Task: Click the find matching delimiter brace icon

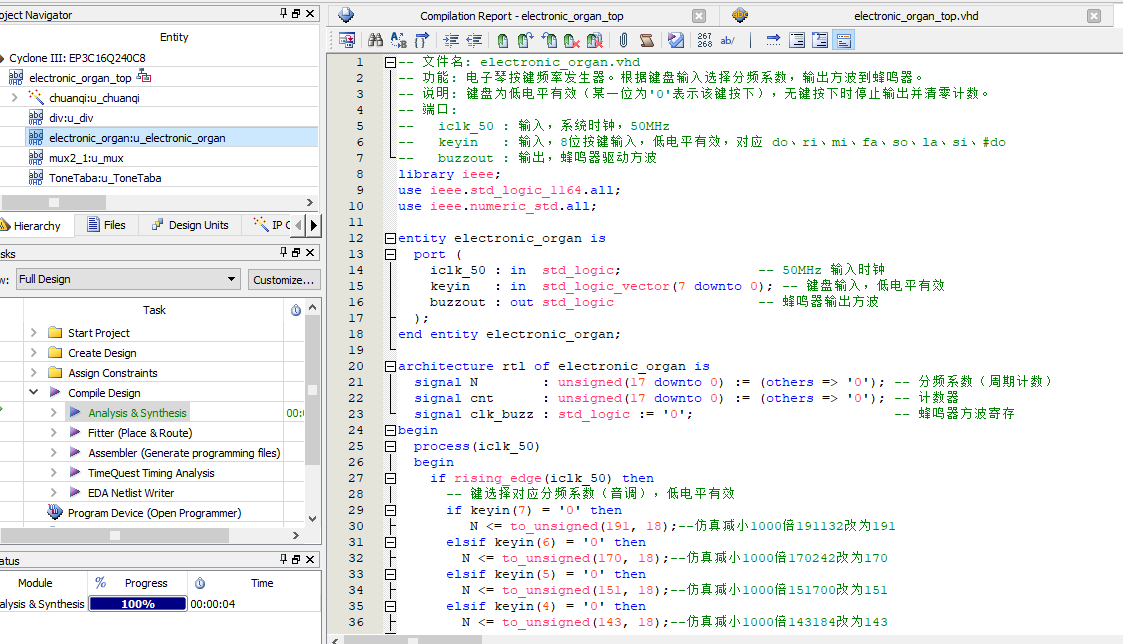Action: pyautogui.click(x=421, y=40)
